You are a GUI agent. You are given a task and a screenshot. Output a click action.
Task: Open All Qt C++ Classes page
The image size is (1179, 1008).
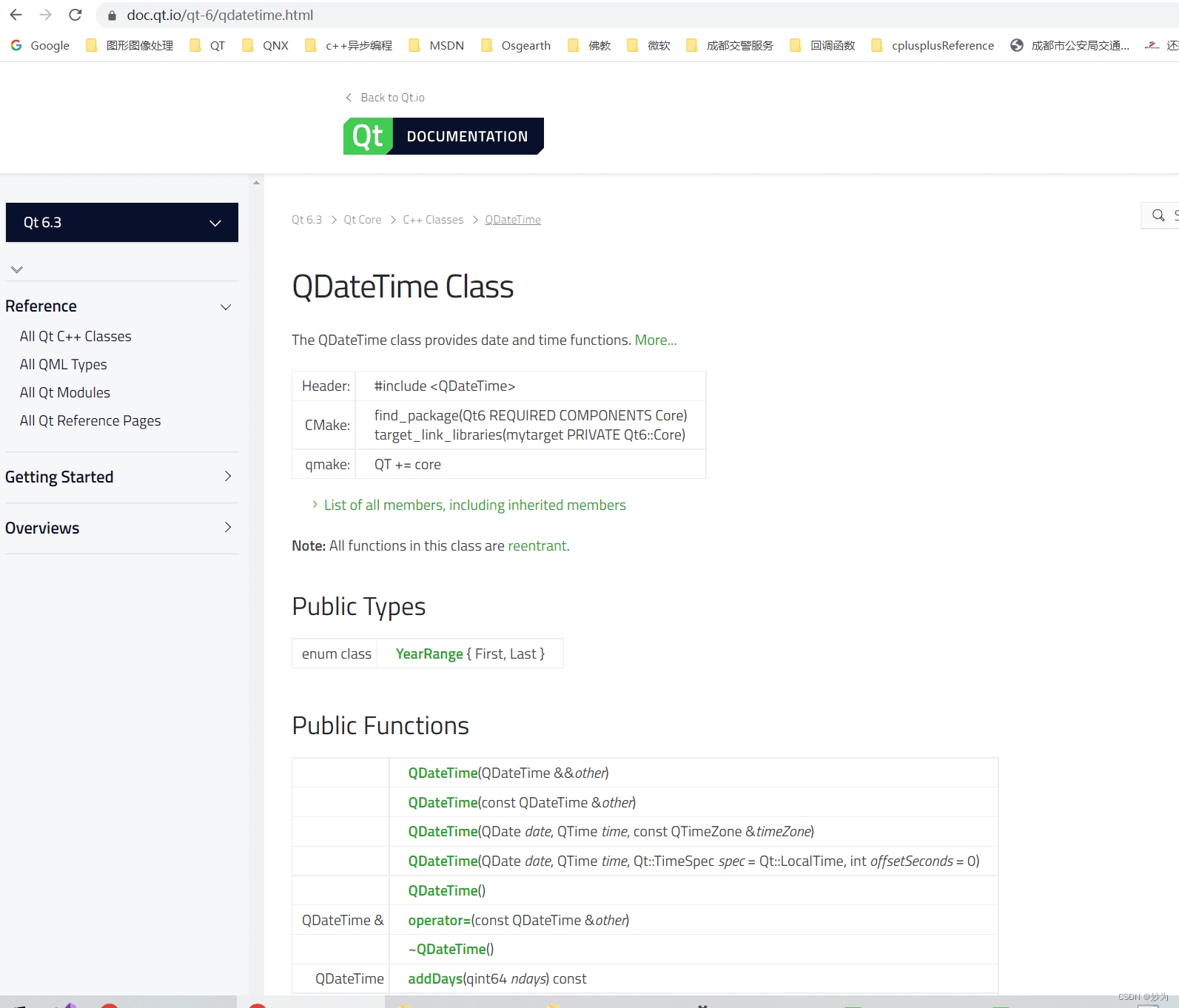(75, 337)
